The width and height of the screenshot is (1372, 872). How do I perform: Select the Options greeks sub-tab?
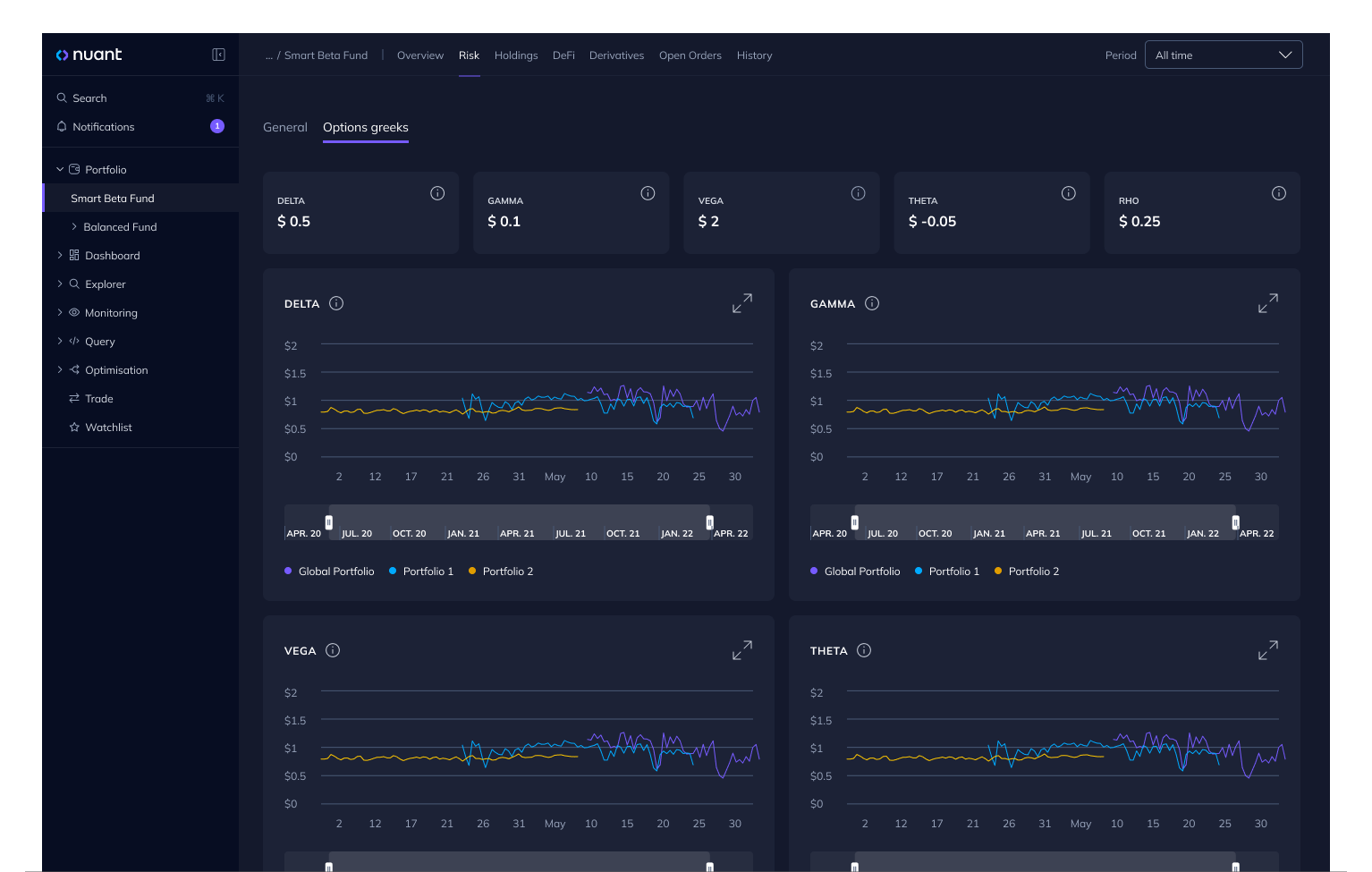pyautogui.click(x=366, y=127)
